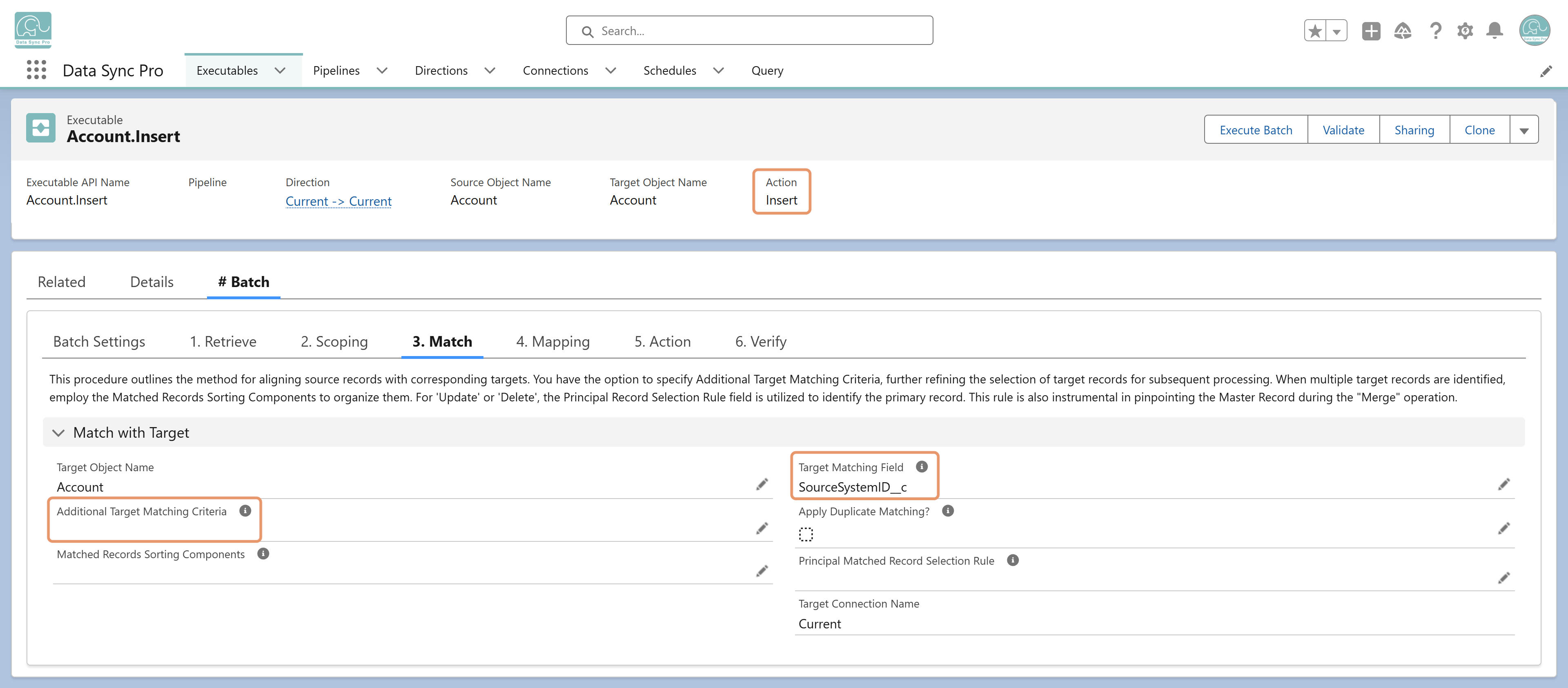Open the Batch Settings sub-tab
Image resolution: width=1568 pixels, height=688 pixels.
tap(99, 342)
